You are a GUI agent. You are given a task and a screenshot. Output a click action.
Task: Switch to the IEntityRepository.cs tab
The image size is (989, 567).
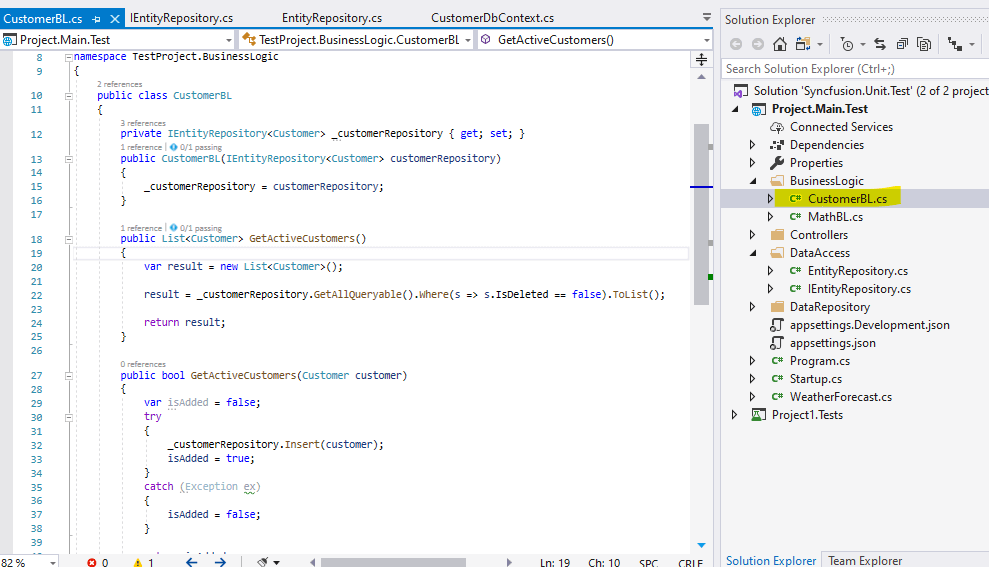click(179, 18)
